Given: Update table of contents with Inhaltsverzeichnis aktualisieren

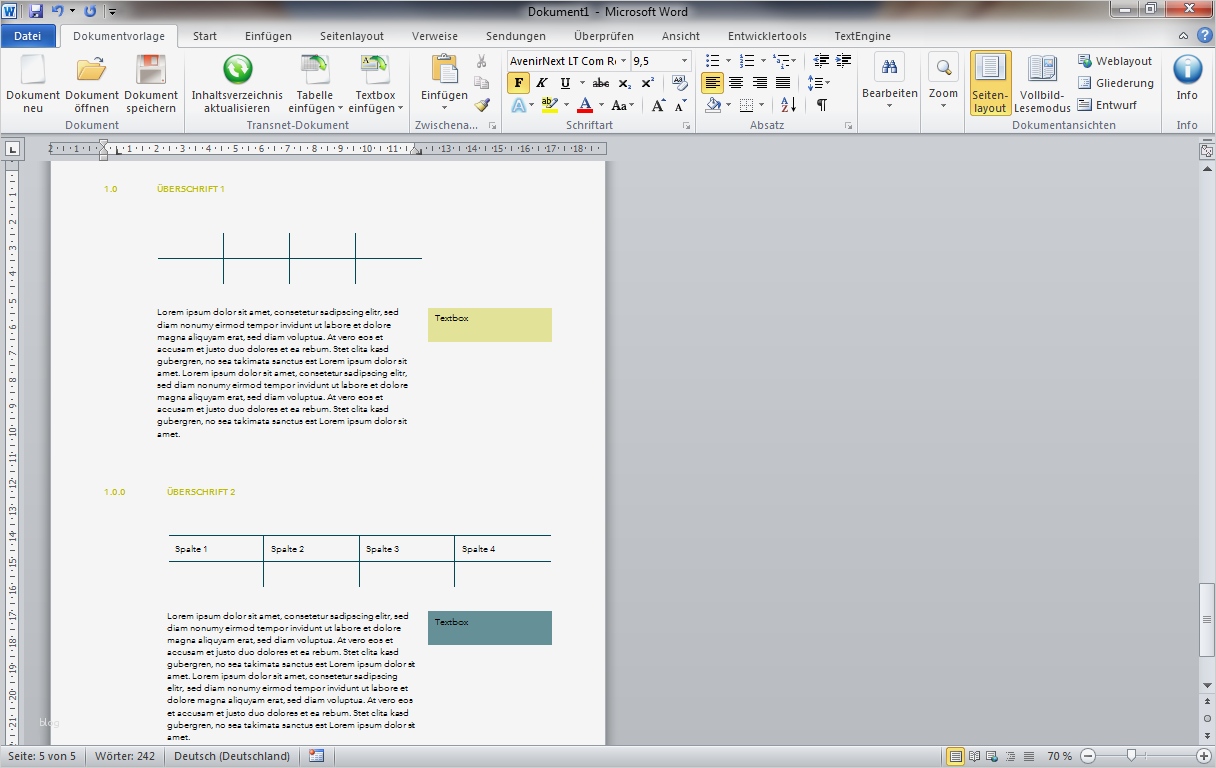Looking at the screenshot, I should (x=237, y=71).
